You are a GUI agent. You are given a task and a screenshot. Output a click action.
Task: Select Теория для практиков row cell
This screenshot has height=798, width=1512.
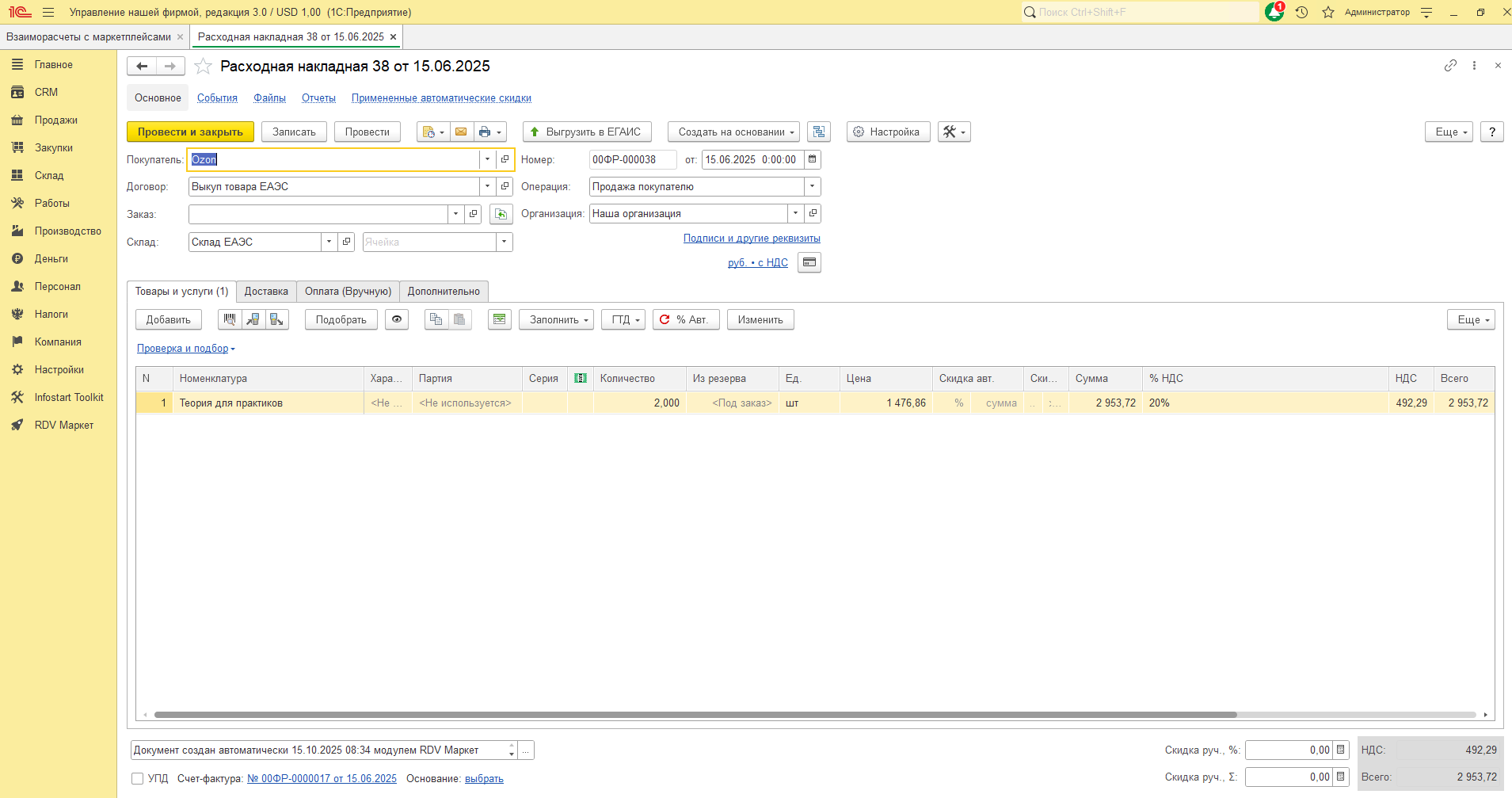[268, 403]
